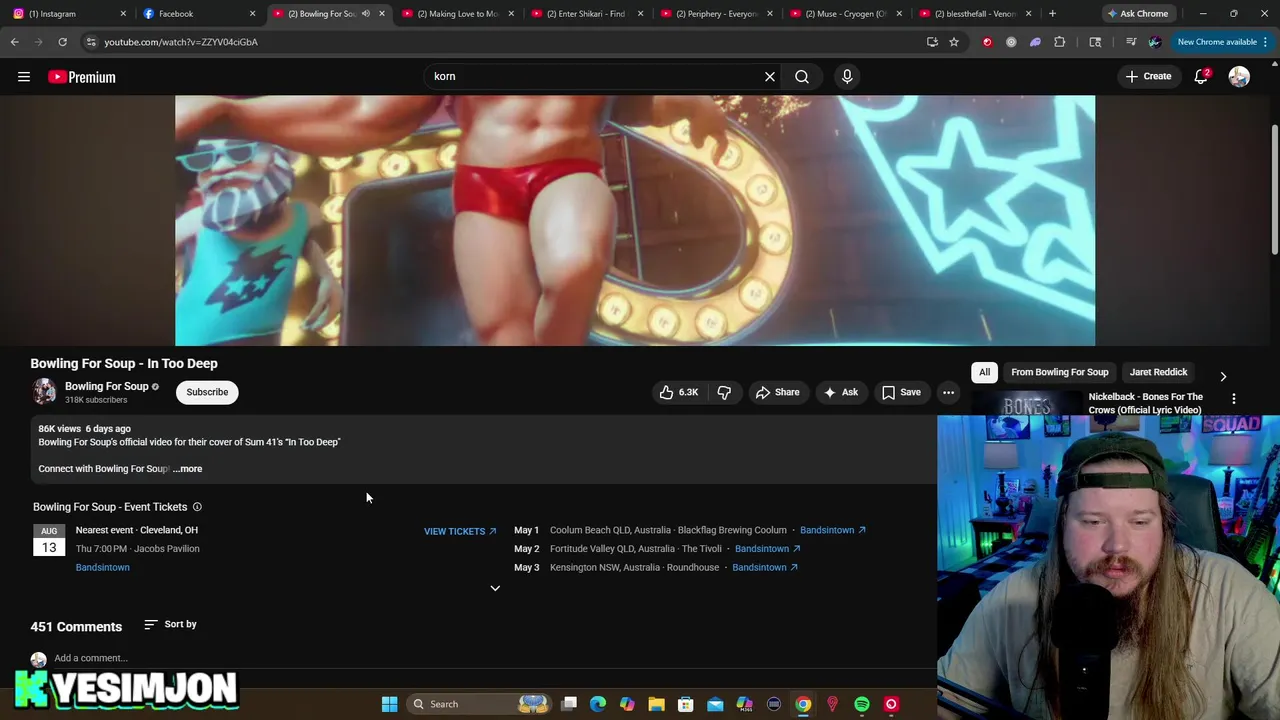Open the red circular extension icon
This screenshot has width=1280, height=720.
tap(987, 42)
